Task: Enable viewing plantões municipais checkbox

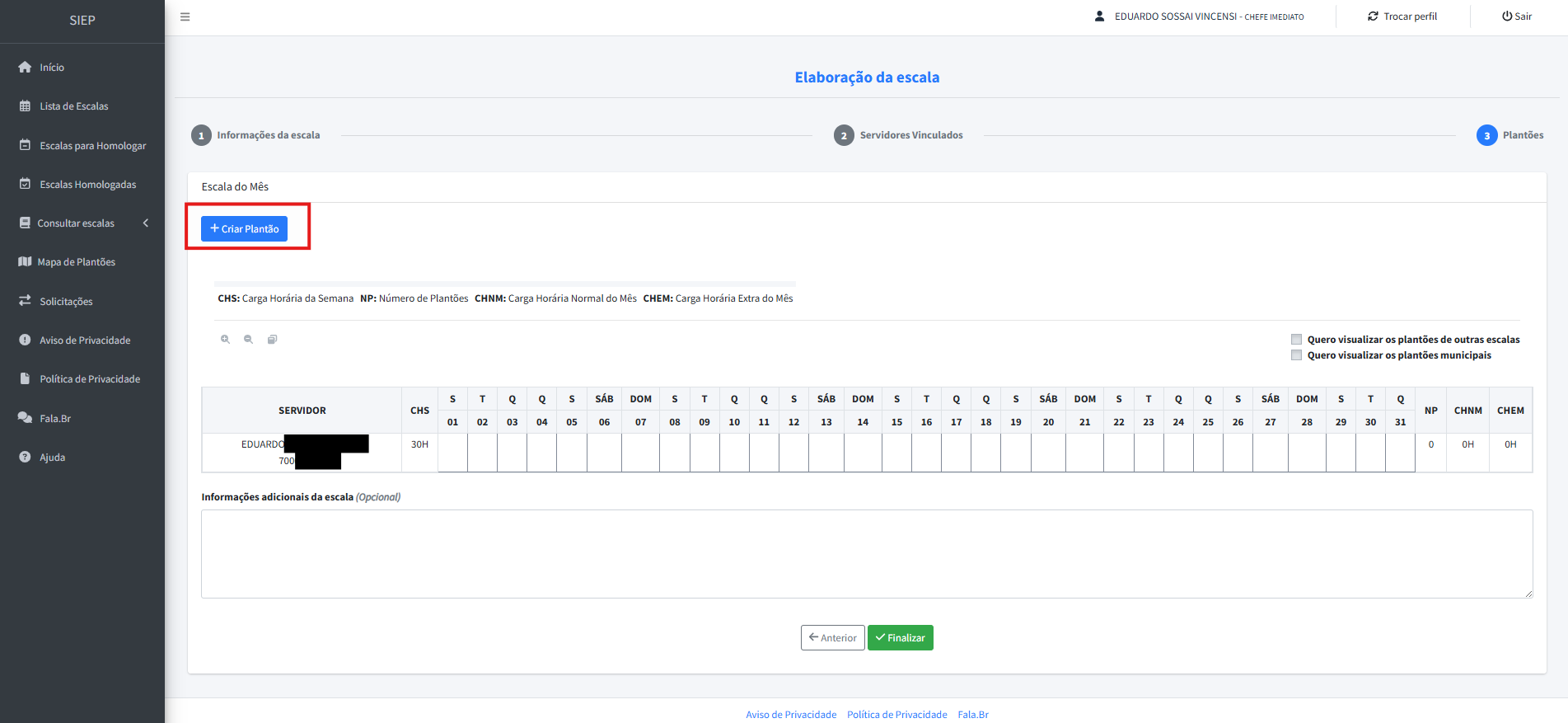Action: (x=1296, y=355)
